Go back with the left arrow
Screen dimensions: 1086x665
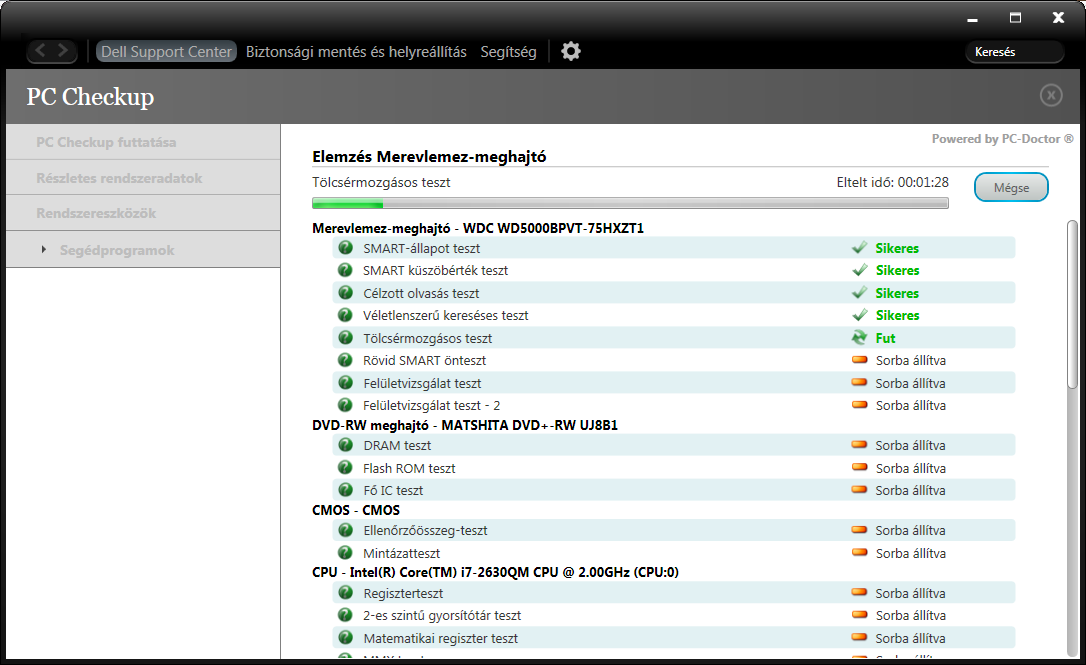tap(40, 51)
